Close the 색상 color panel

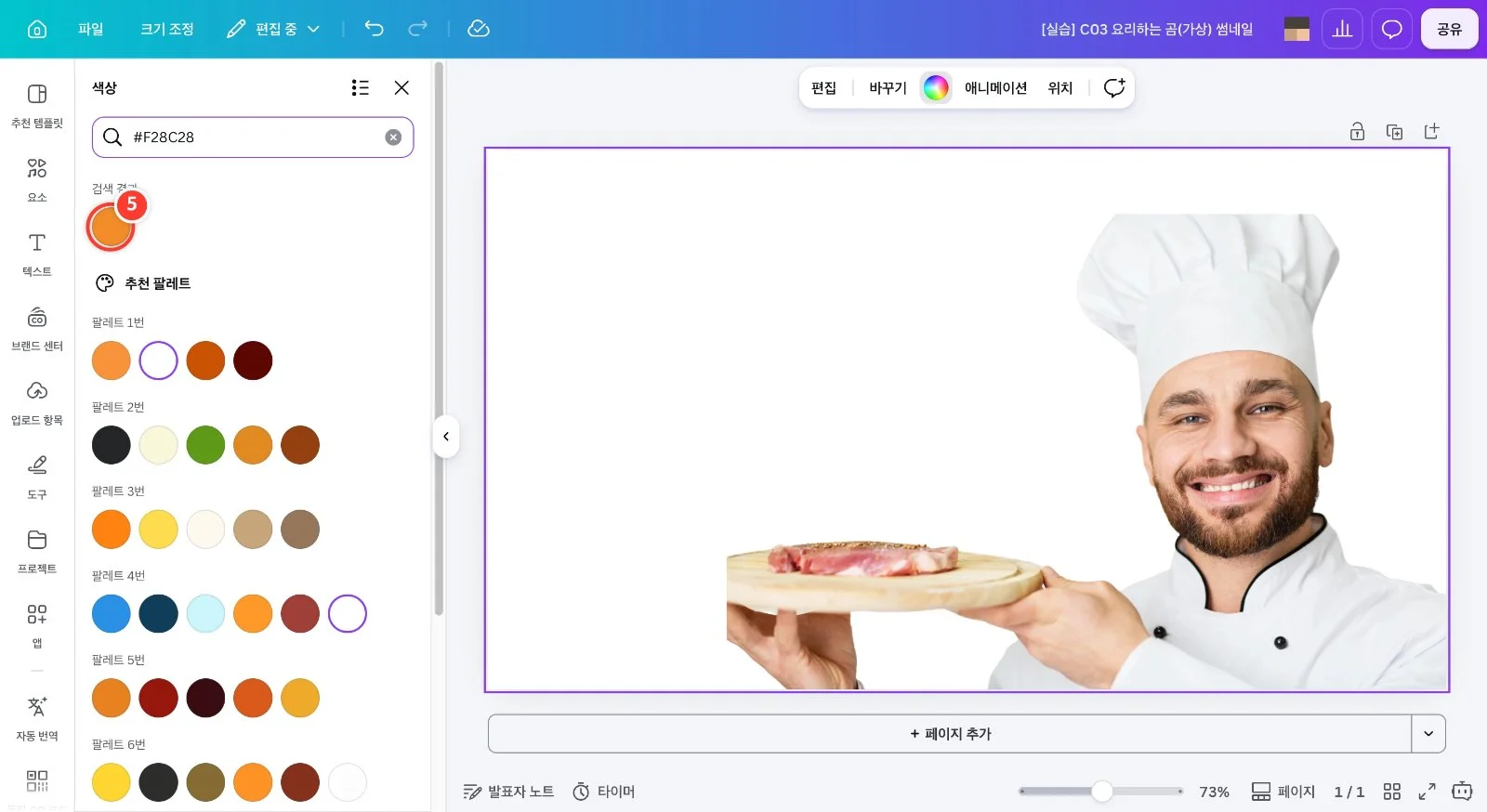point(401,87)
